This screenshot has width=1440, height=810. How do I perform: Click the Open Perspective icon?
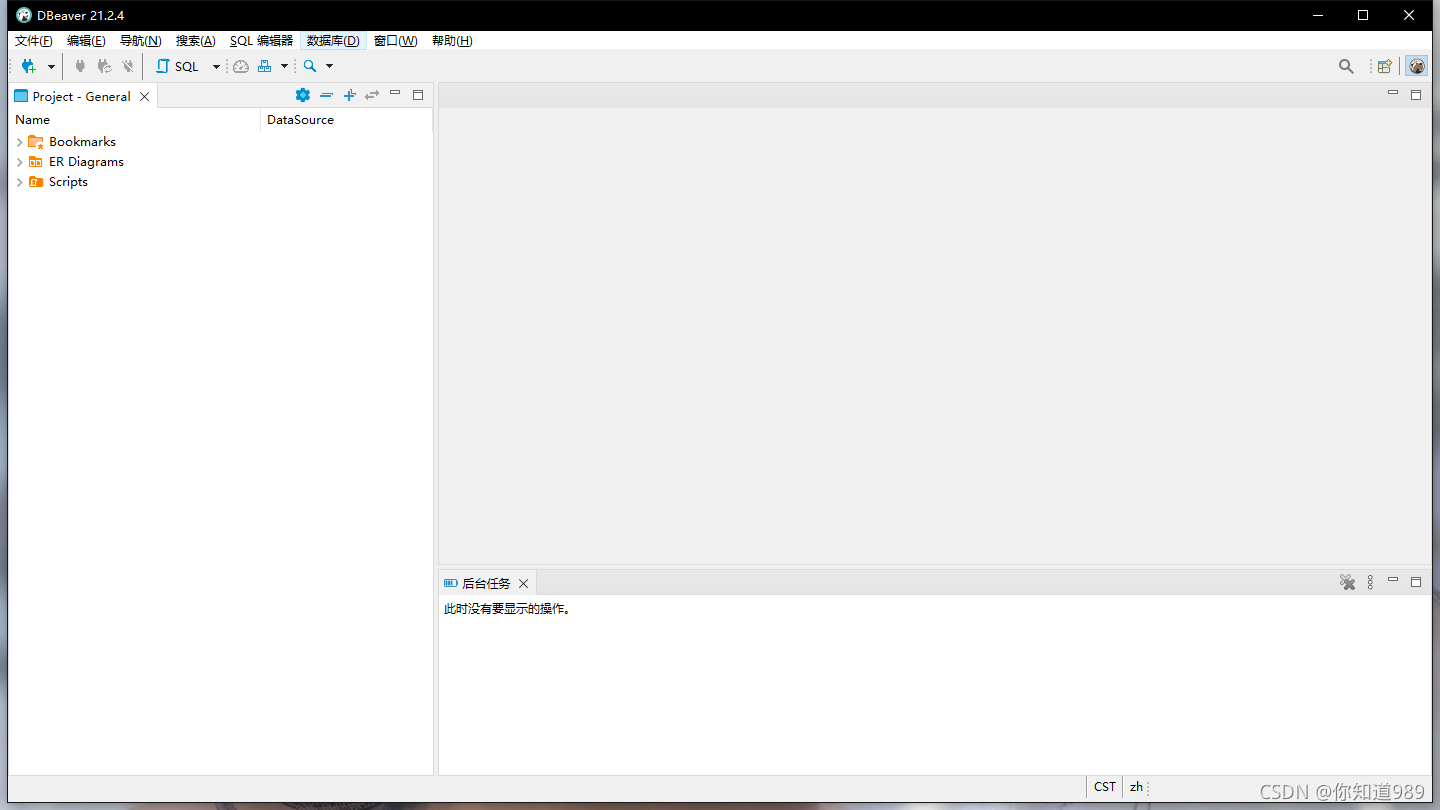pyautogui.click(x=1385, y=66)
